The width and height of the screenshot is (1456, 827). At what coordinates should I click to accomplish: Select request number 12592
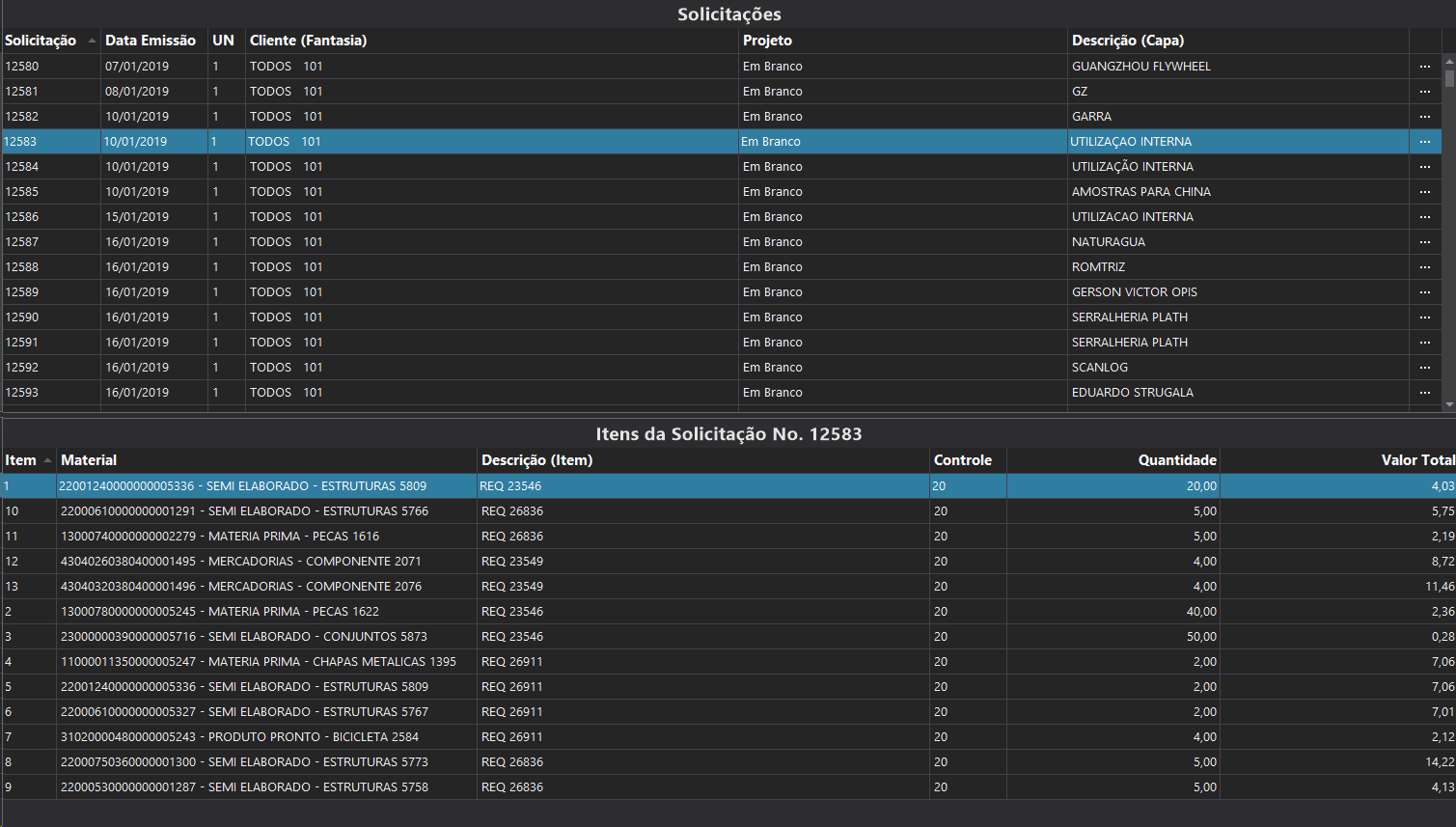tap(22, 368)
